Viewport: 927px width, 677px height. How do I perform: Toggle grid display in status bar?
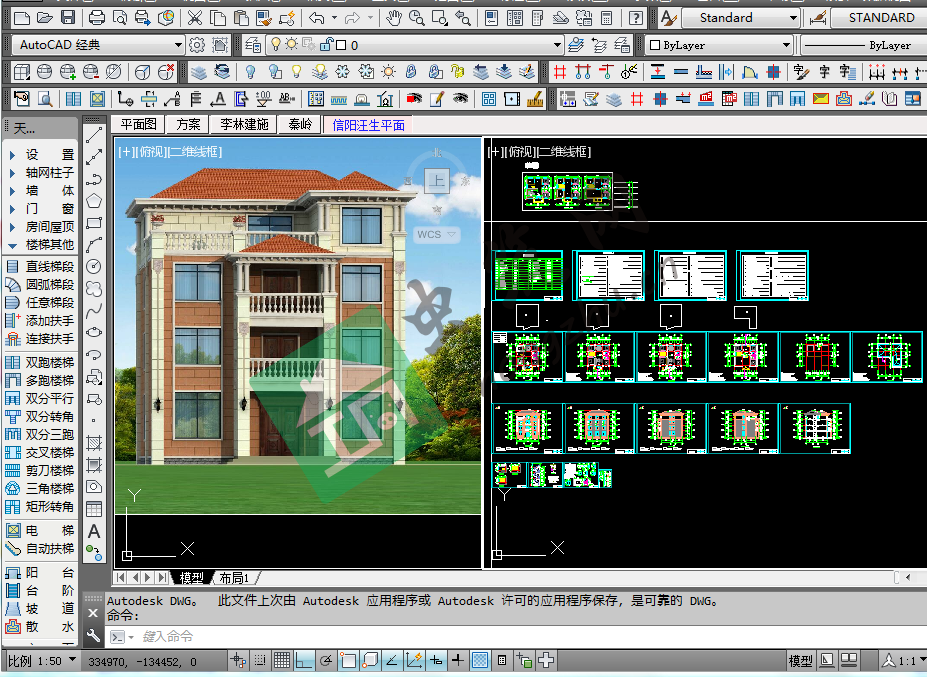282,660
